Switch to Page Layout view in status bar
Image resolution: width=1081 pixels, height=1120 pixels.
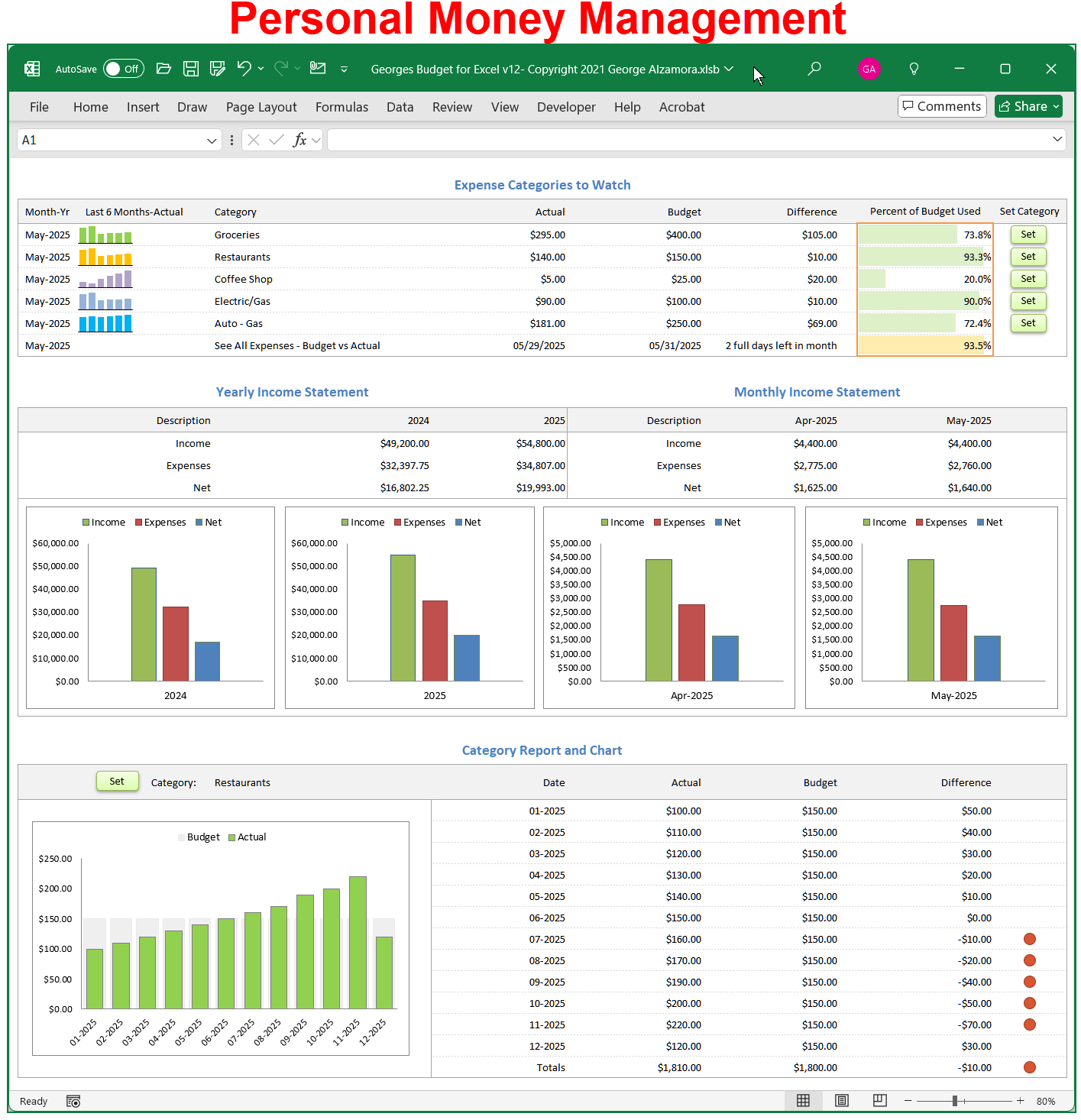[842, 1100]
